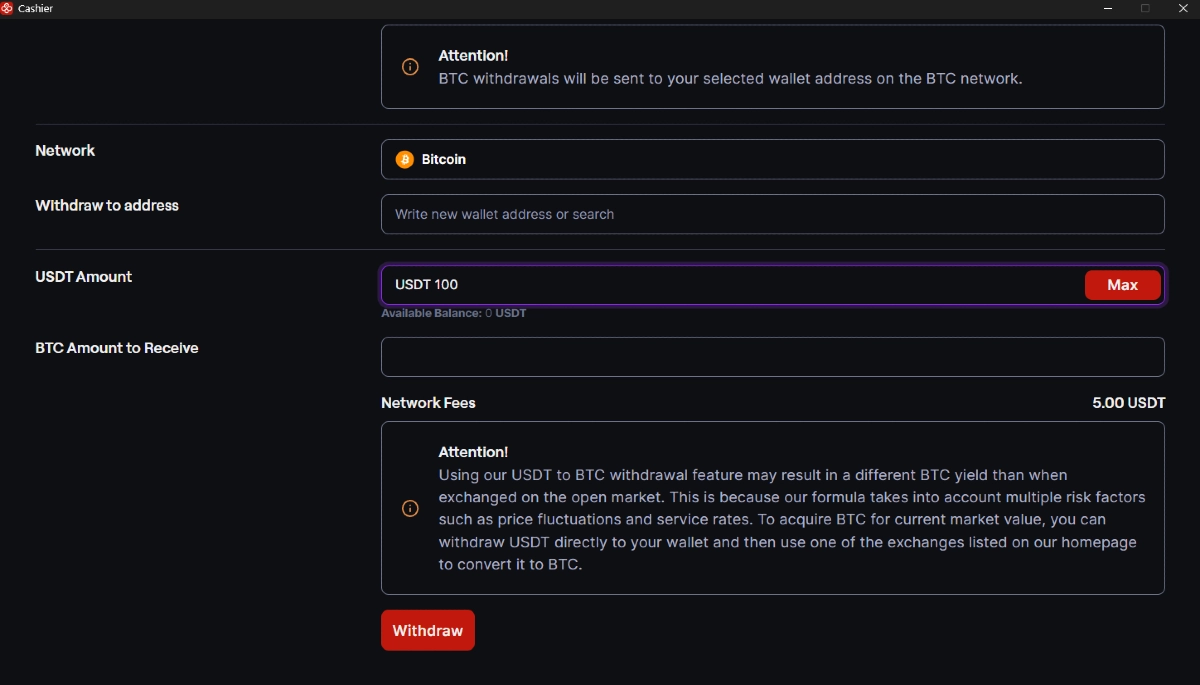Click the Cashier app icon in title bar
1200x685 pixels.
[7, 8]
